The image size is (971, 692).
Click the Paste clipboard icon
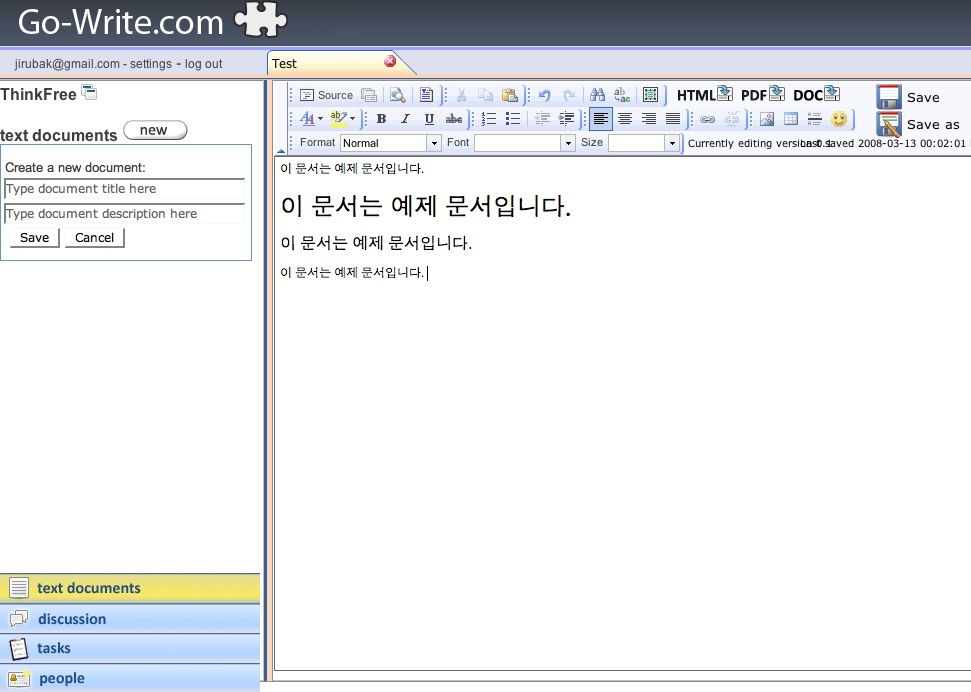point(510,95)
